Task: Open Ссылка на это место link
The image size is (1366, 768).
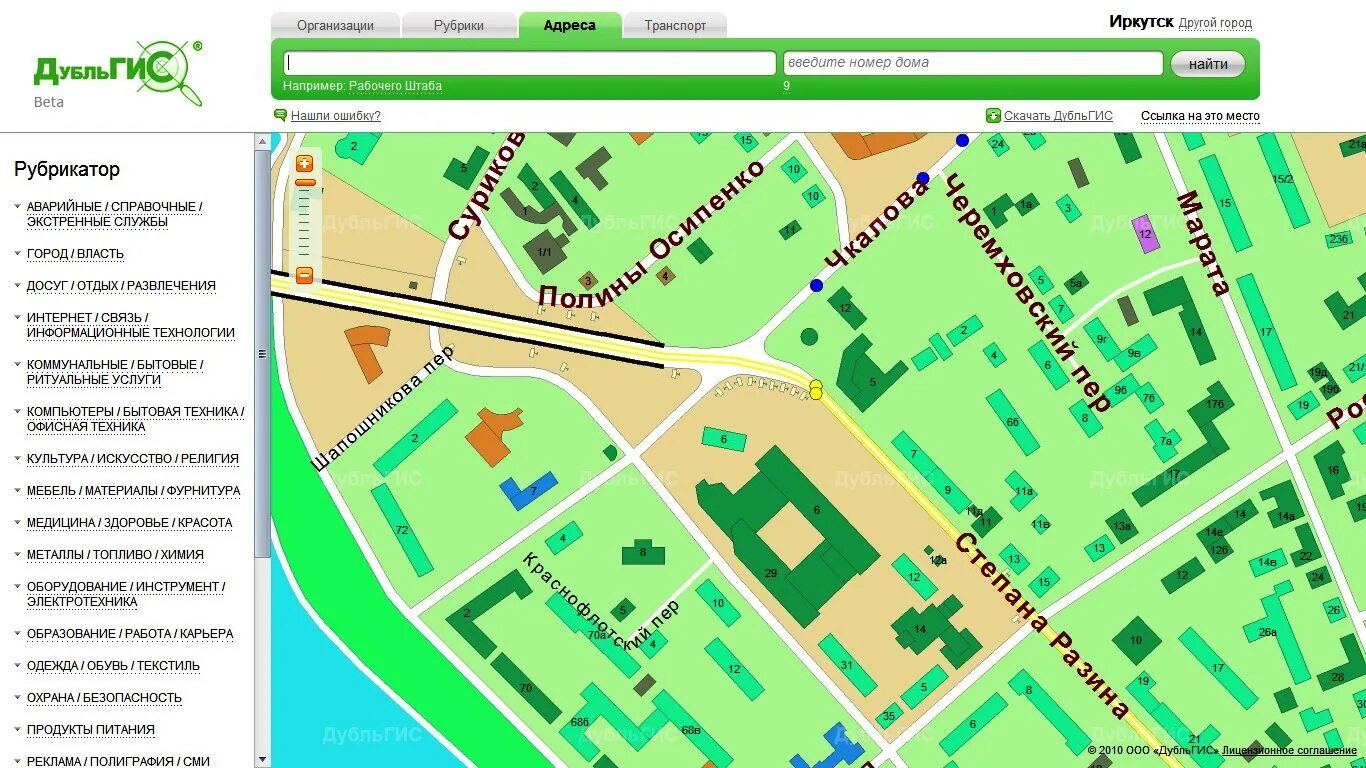Action: [1200, 116]
